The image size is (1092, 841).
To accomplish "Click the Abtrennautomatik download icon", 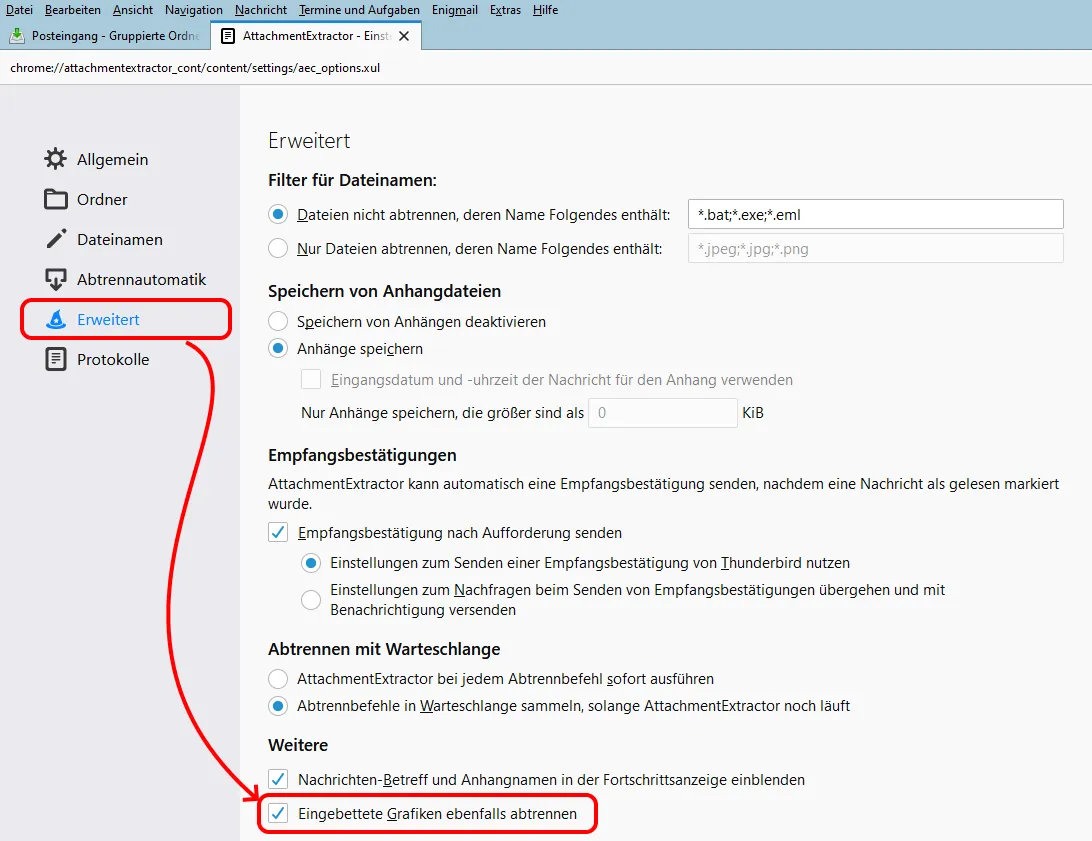I will pos(55,279).
